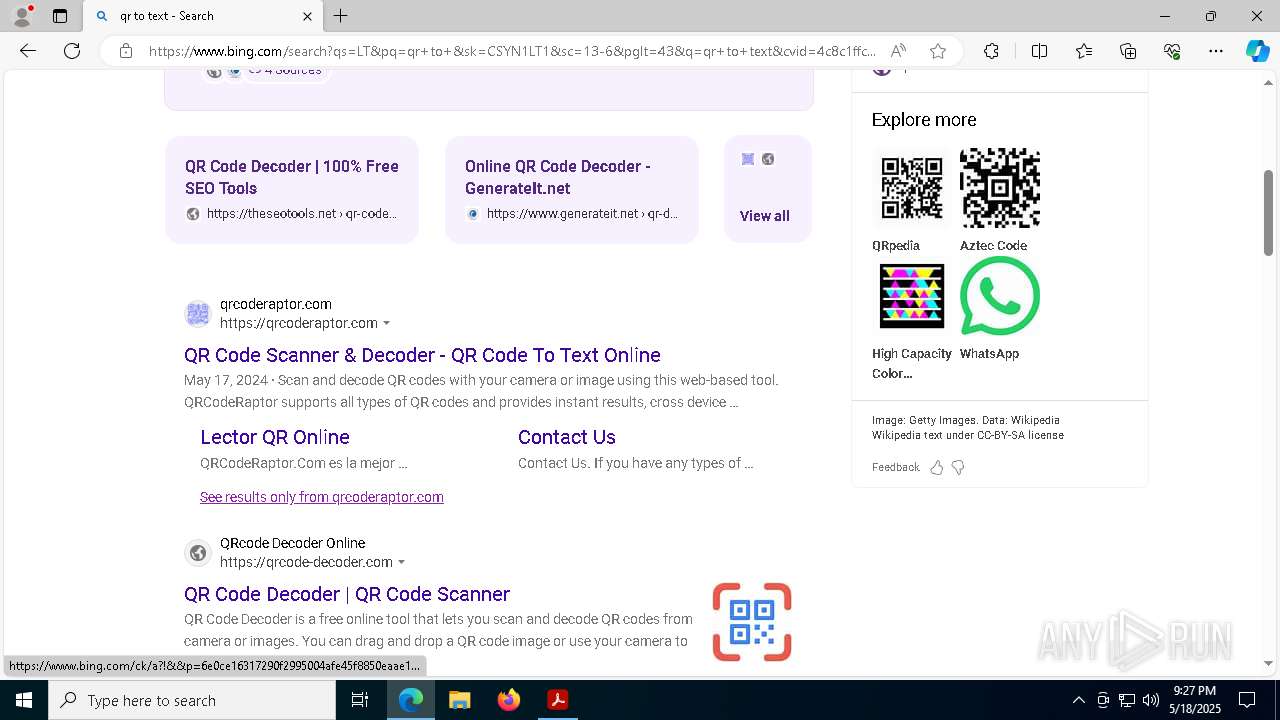Expand the qrcode-decoder.com URL dropdown arrow

coord(402,563)
